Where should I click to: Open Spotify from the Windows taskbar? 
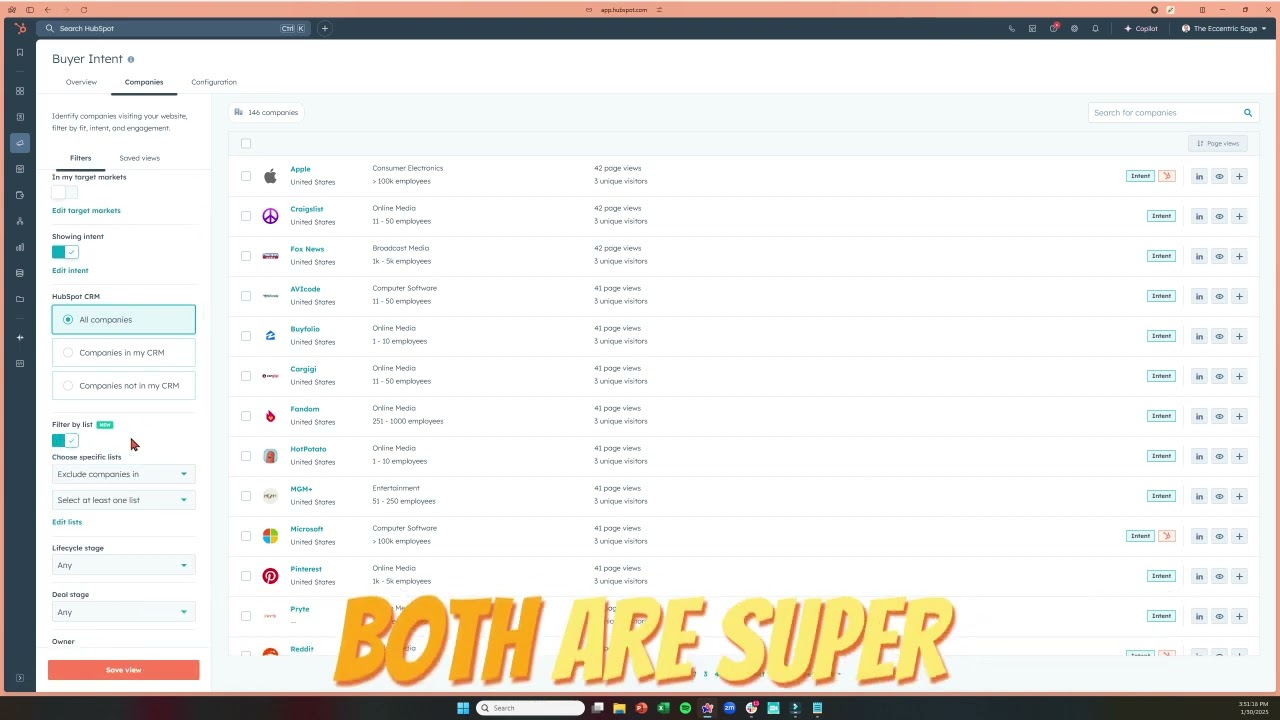pos(685,708)
